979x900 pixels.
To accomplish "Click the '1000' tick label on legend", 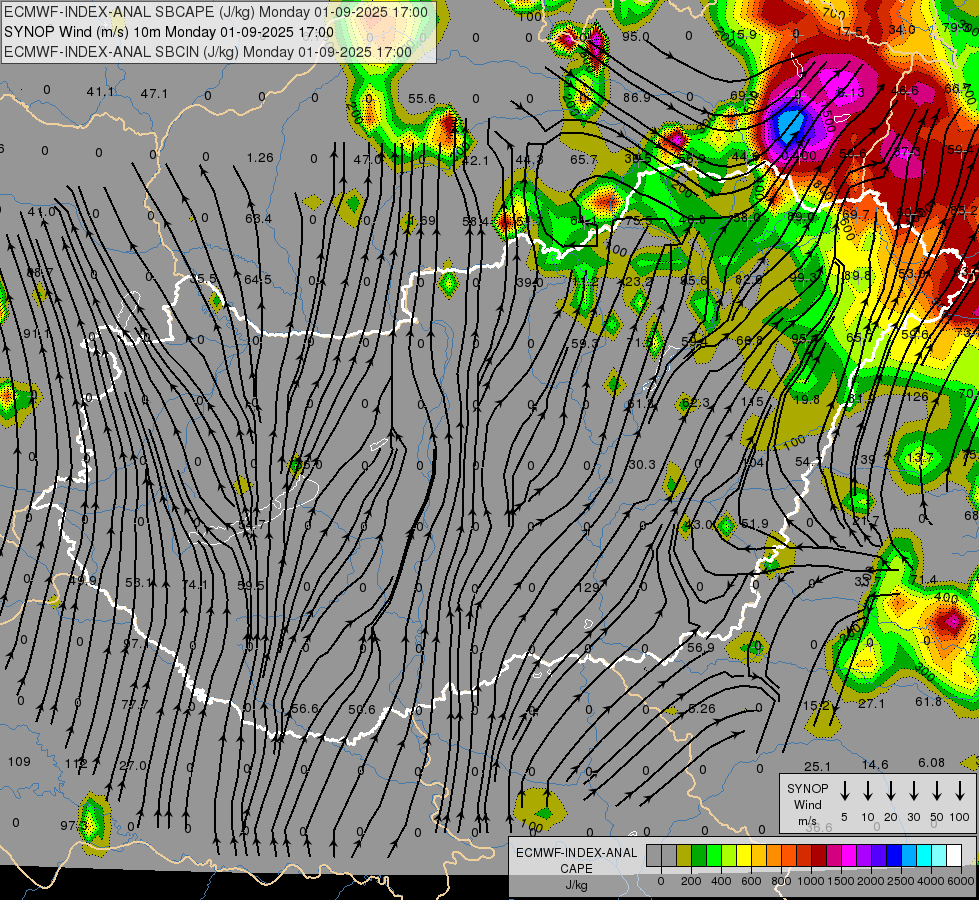I will click(x=811, y=881).
